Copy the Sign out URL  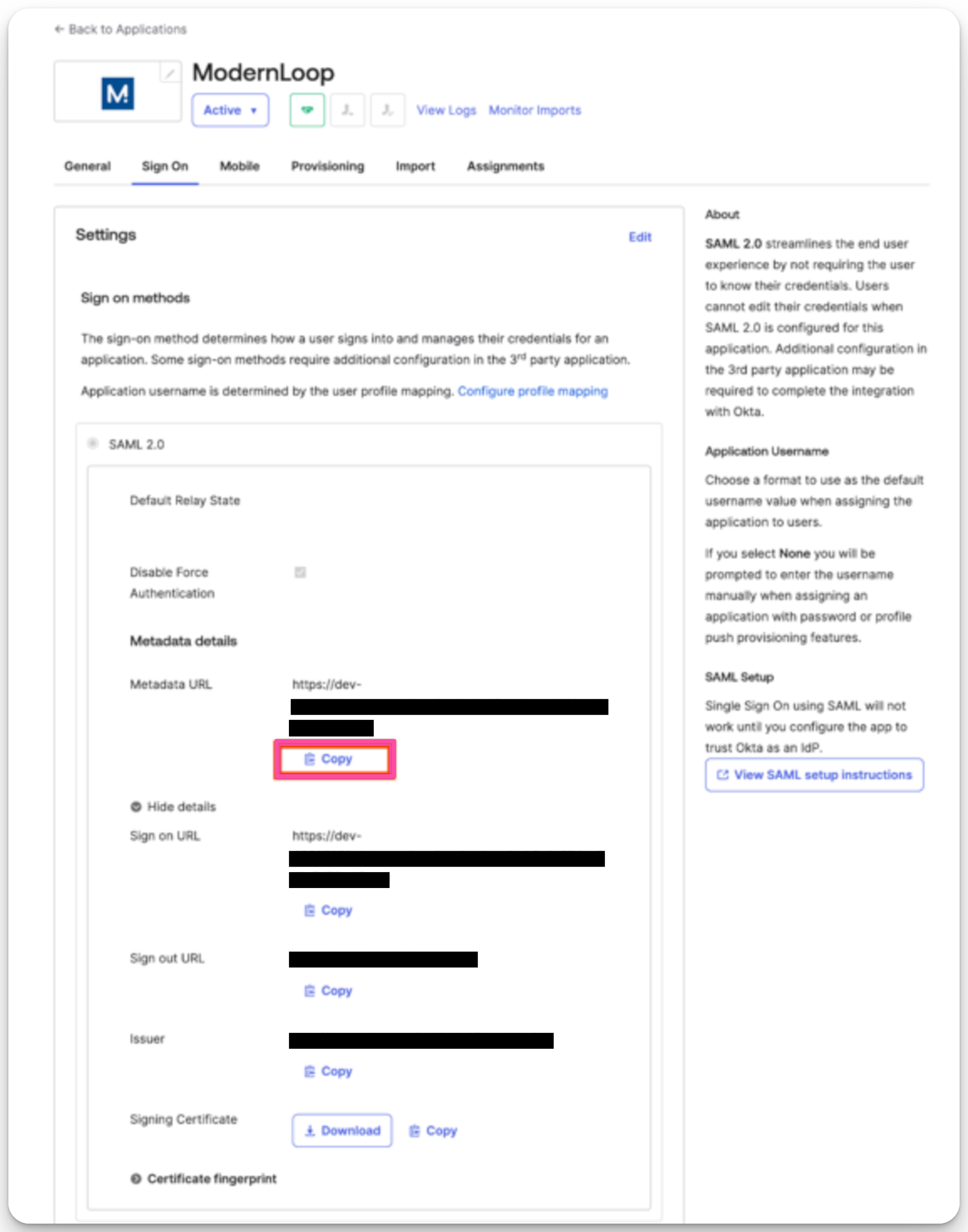click(329, 991)
